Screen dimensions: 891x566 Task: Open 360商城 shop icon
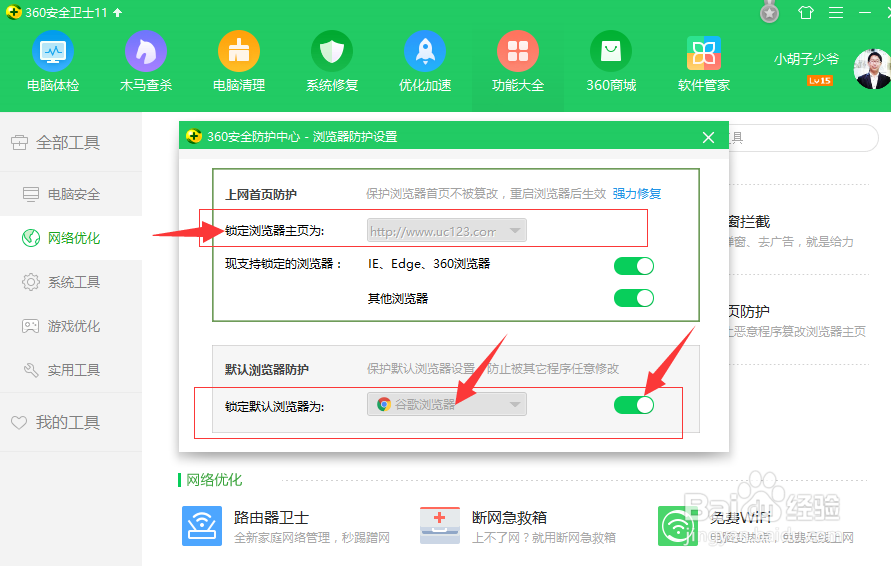(x=611, y=52)
